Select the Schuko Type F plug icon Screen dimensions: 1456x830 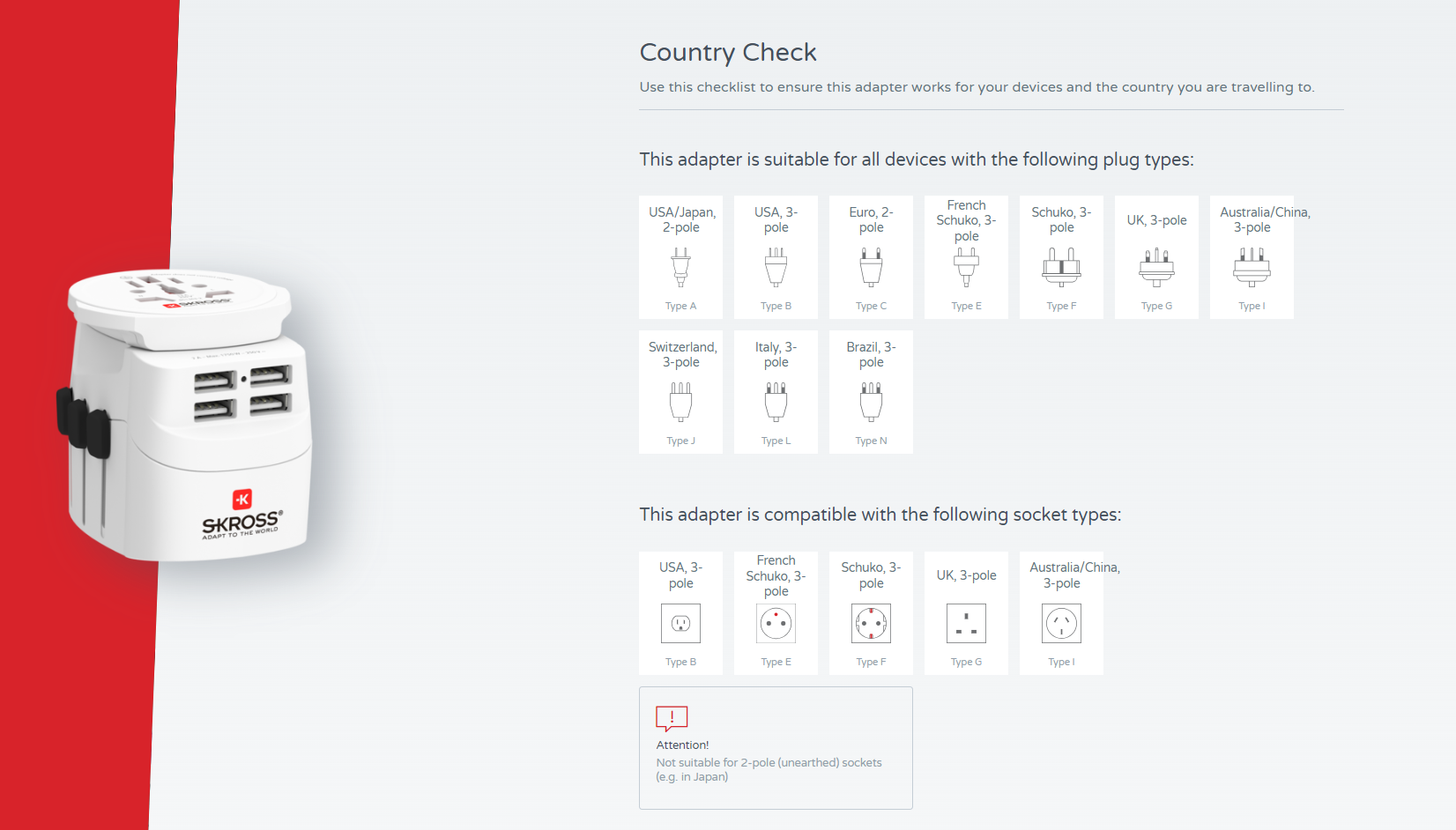(1061, 267)
